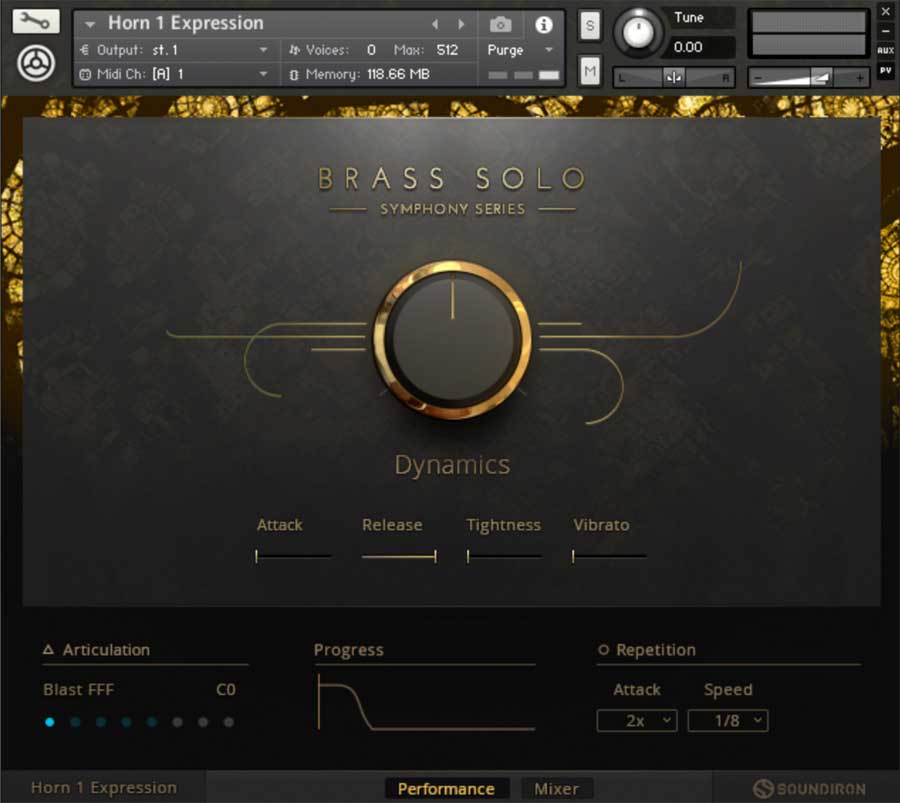Adjust the pan L-R slider
This screenshot has width=900, height=803.
(x=674, y=77)
